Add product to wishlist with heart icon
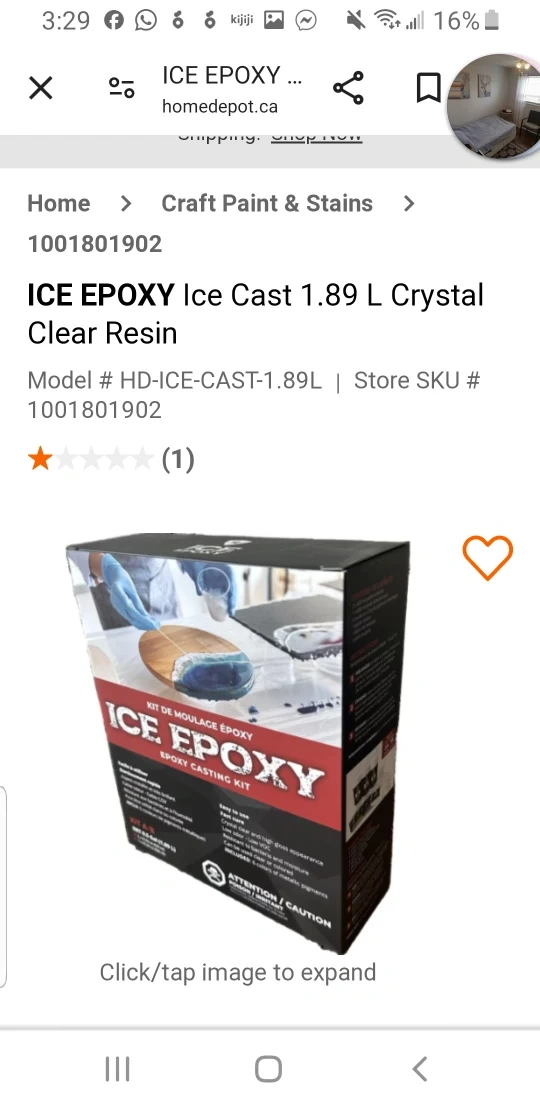Viewport: 540px width, 1110px height. (x=488, y=557)
